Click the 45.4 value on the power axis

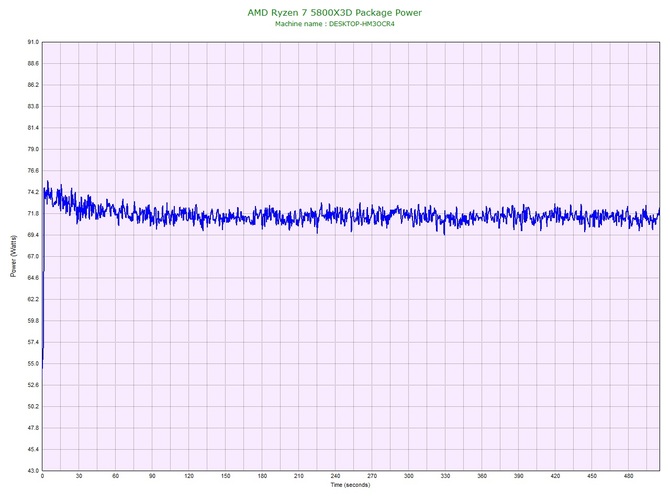pyautogui.click(x=33, y=449)
